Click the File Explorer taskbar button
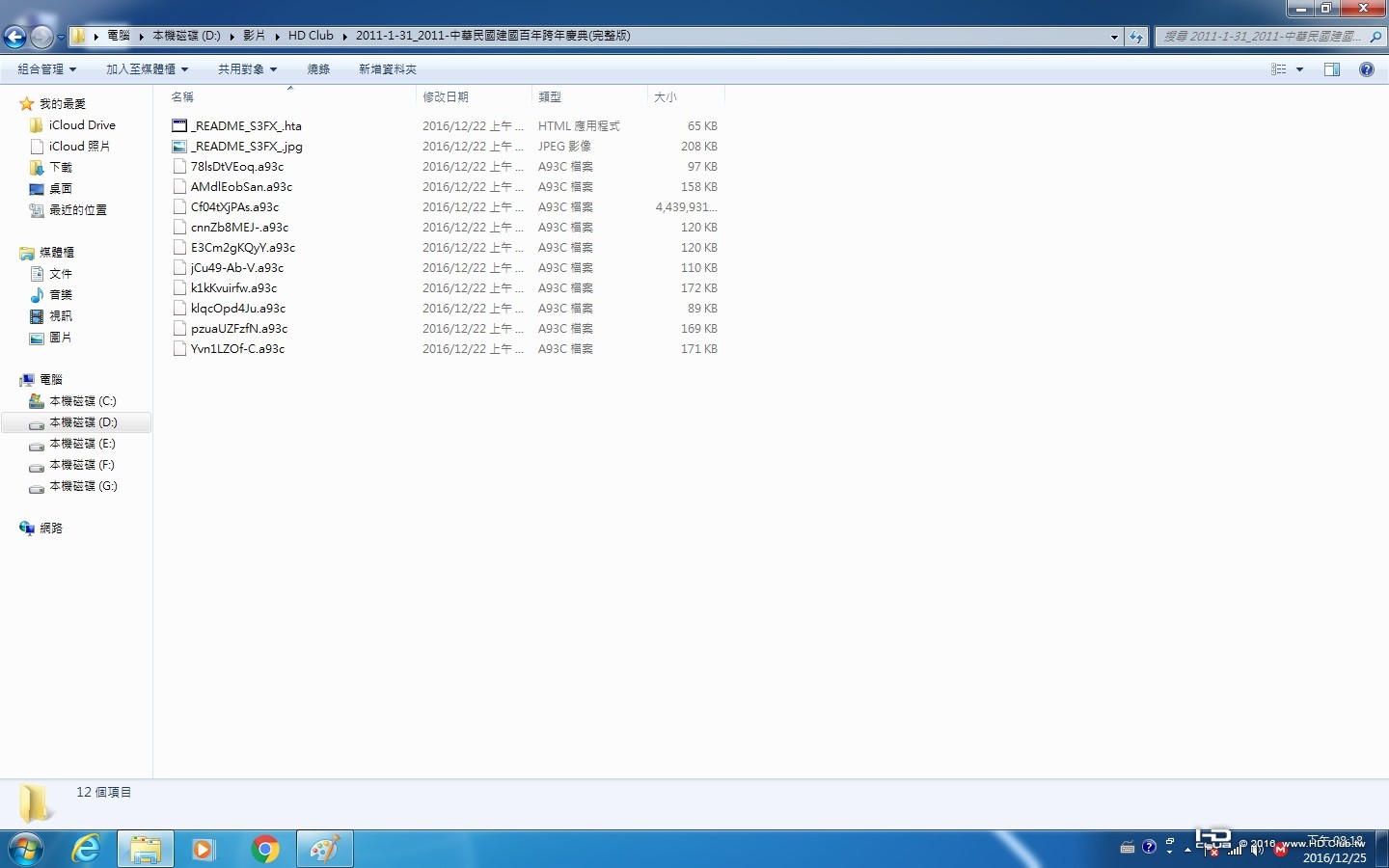The height and width of the screenshot is (868, 1389). (146, 849)
